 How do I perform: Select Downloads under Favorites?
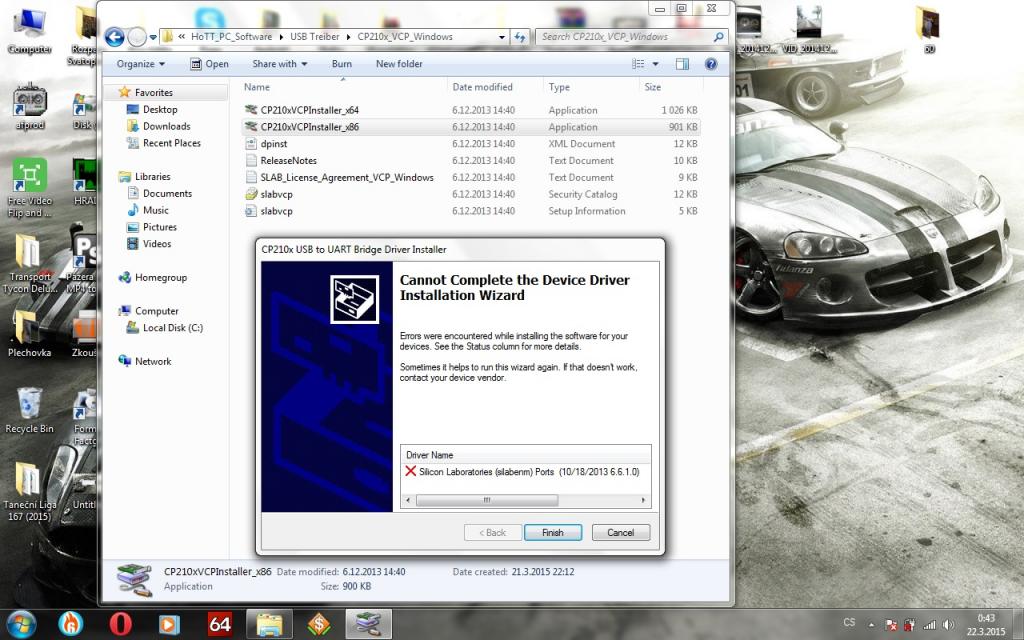pos(166,126)
